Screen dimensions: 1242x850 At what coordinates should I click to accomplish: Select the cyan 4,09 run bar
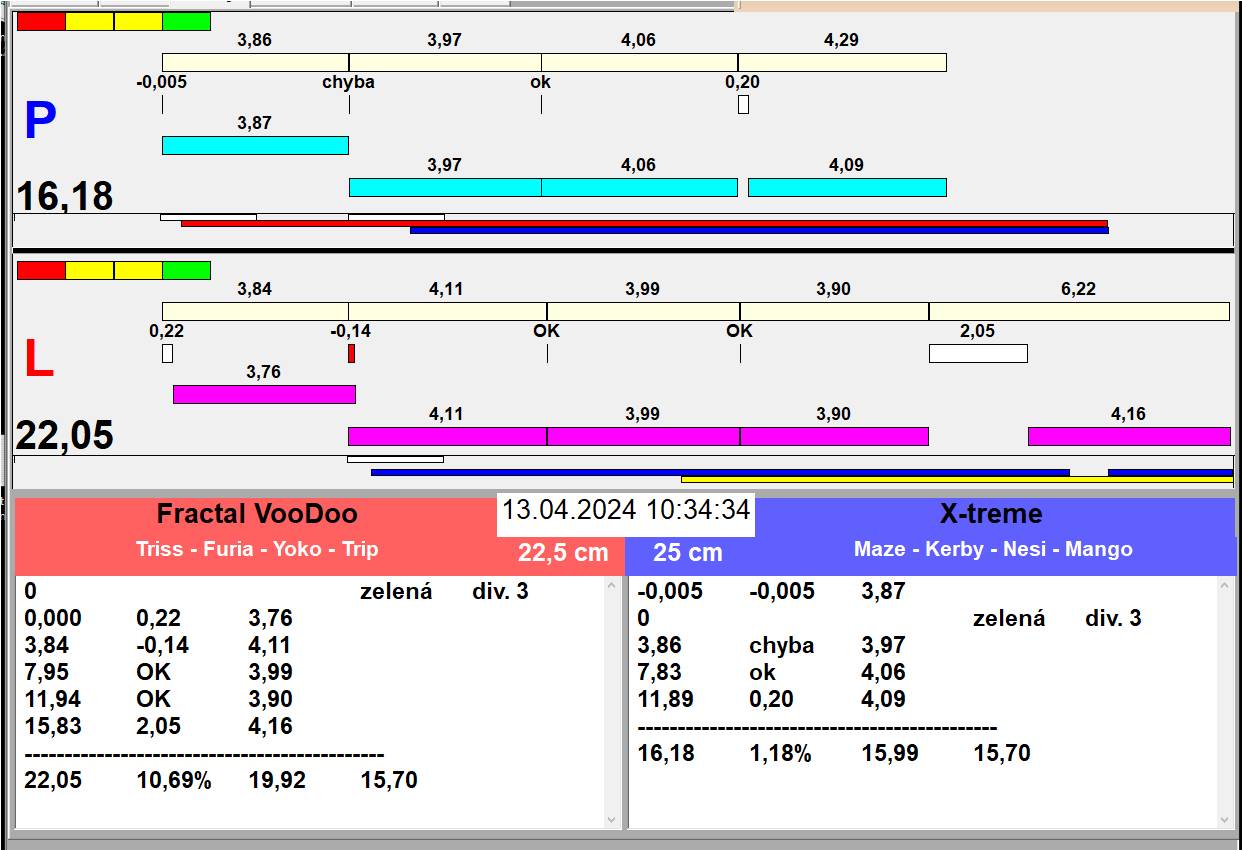847,187
